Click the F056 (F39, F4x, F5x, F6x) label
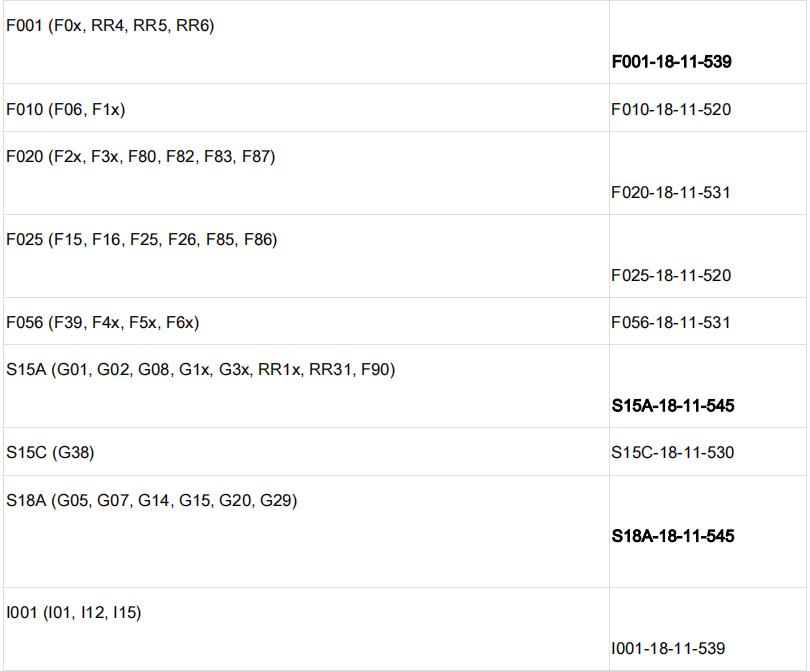This screenshot has height=671, width=810. pyautogui.click(x=103, y=322)
